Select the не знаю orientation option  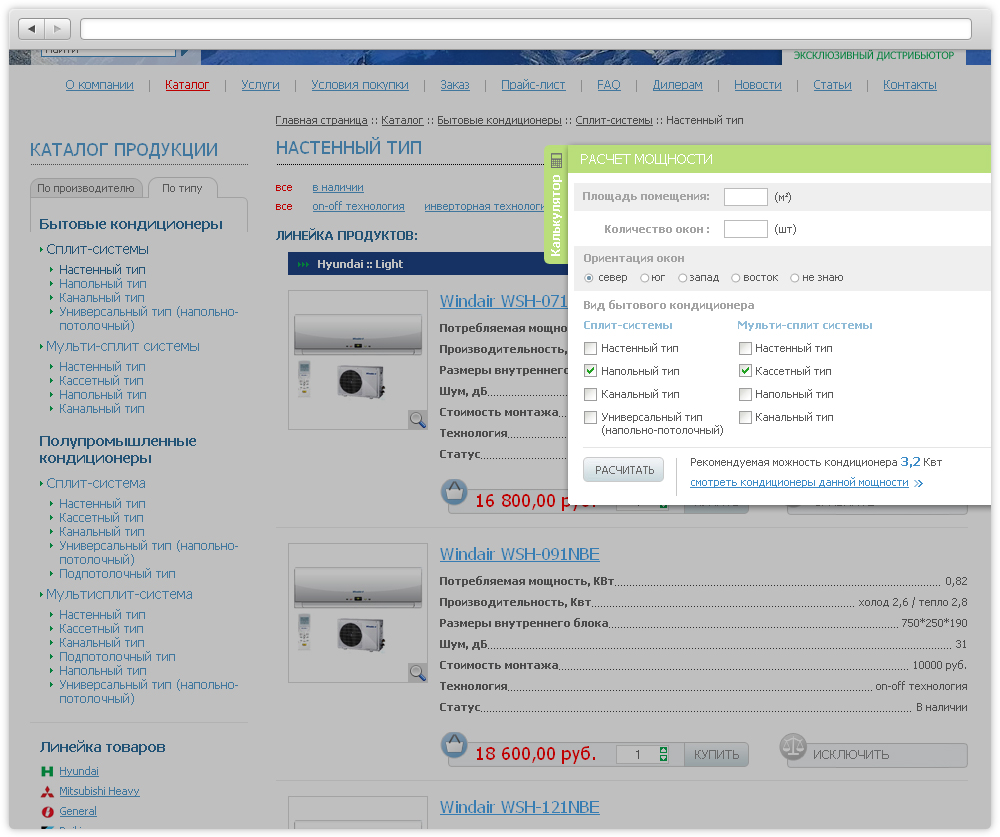(795, 278)
